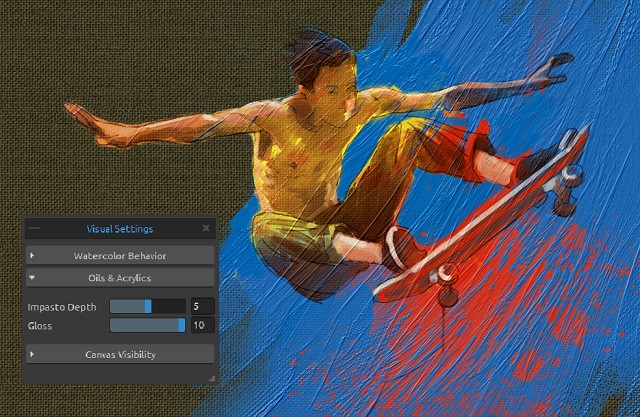The width and height of the screenshot is (640, 417).
Task: Click the Visual Settings title text
Action: [x=120, y=229]
